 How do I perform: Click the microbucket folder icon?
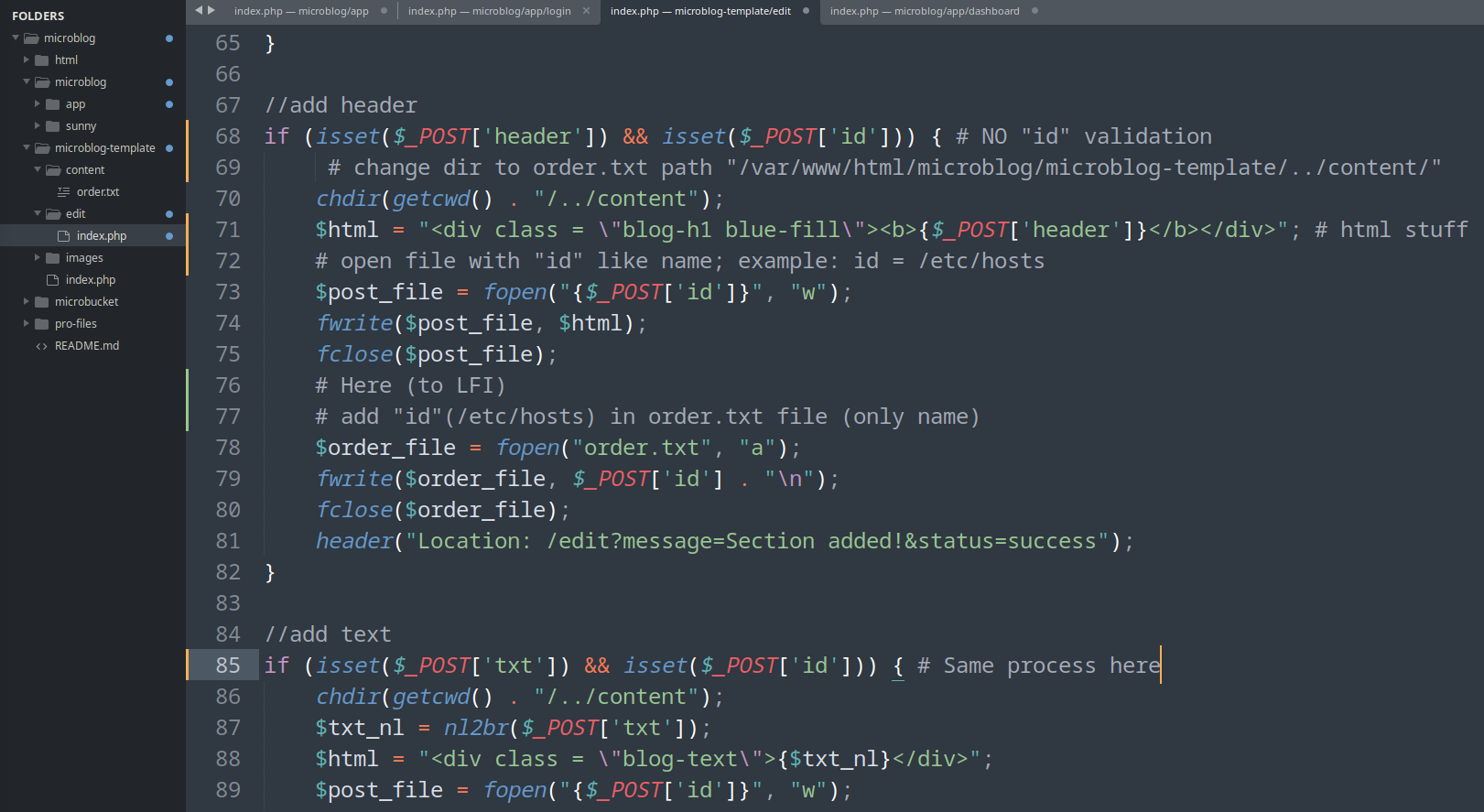pos(42,302)
